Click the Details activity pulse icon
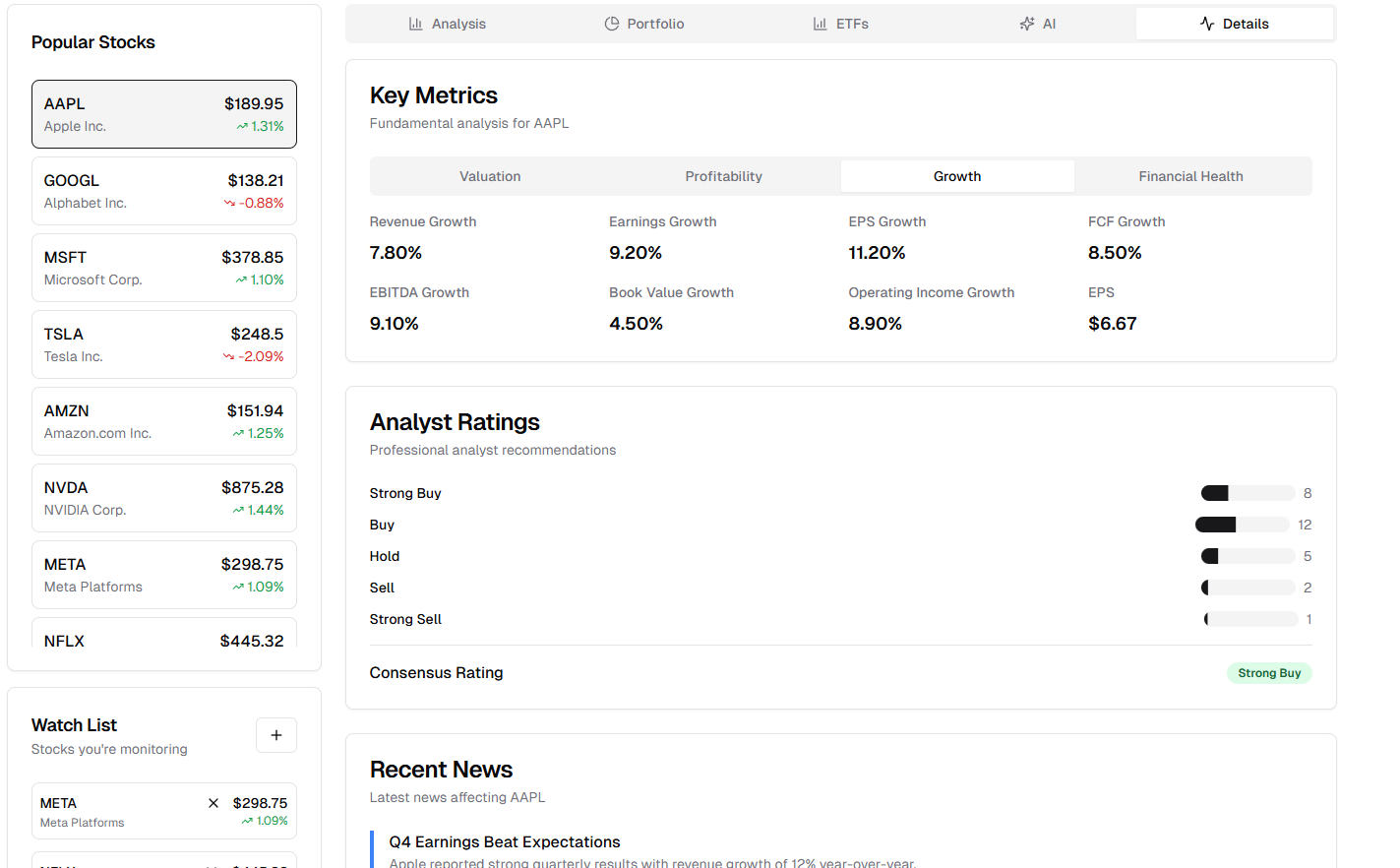This screenshot has height=868, width=1400. point(1207,24)
